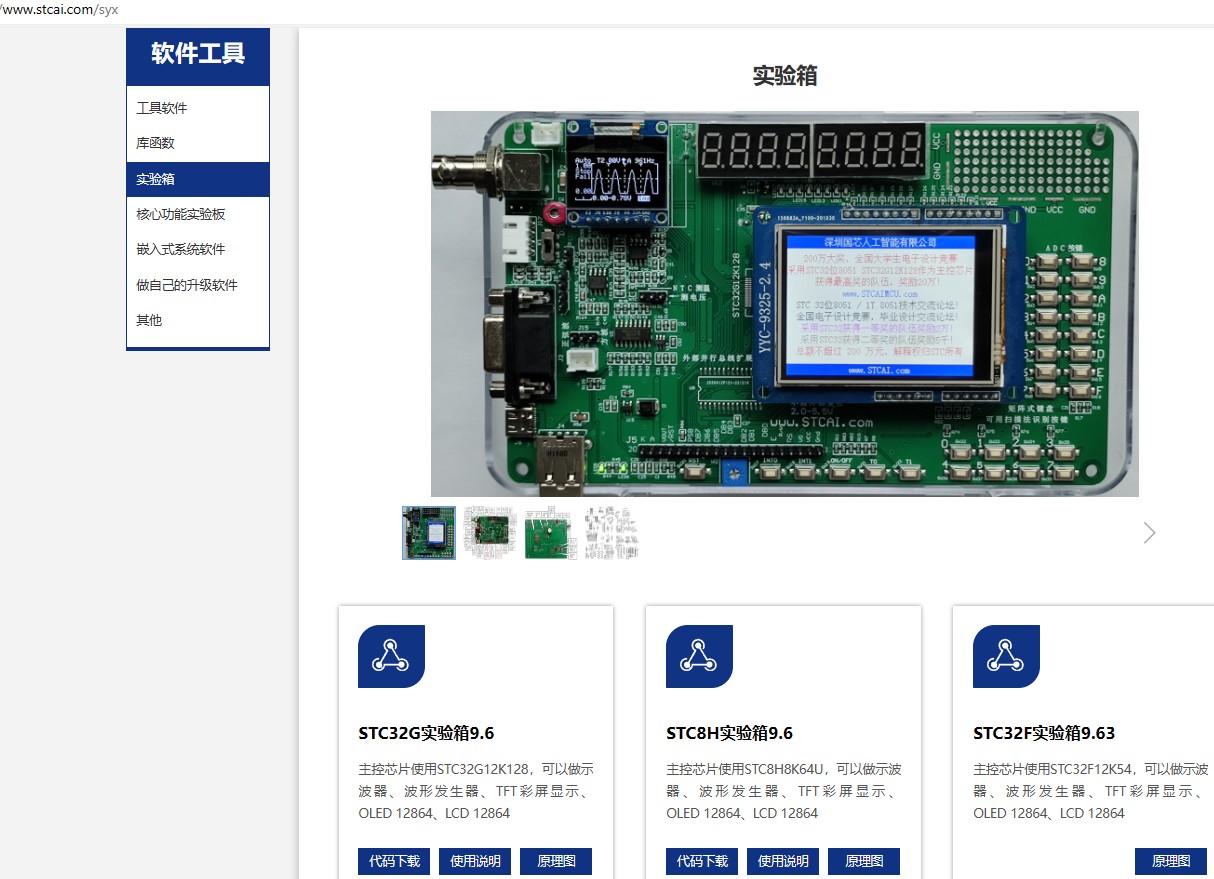Click the main experiment board photo
The image size is (1214, 879).
click(784, 303)
